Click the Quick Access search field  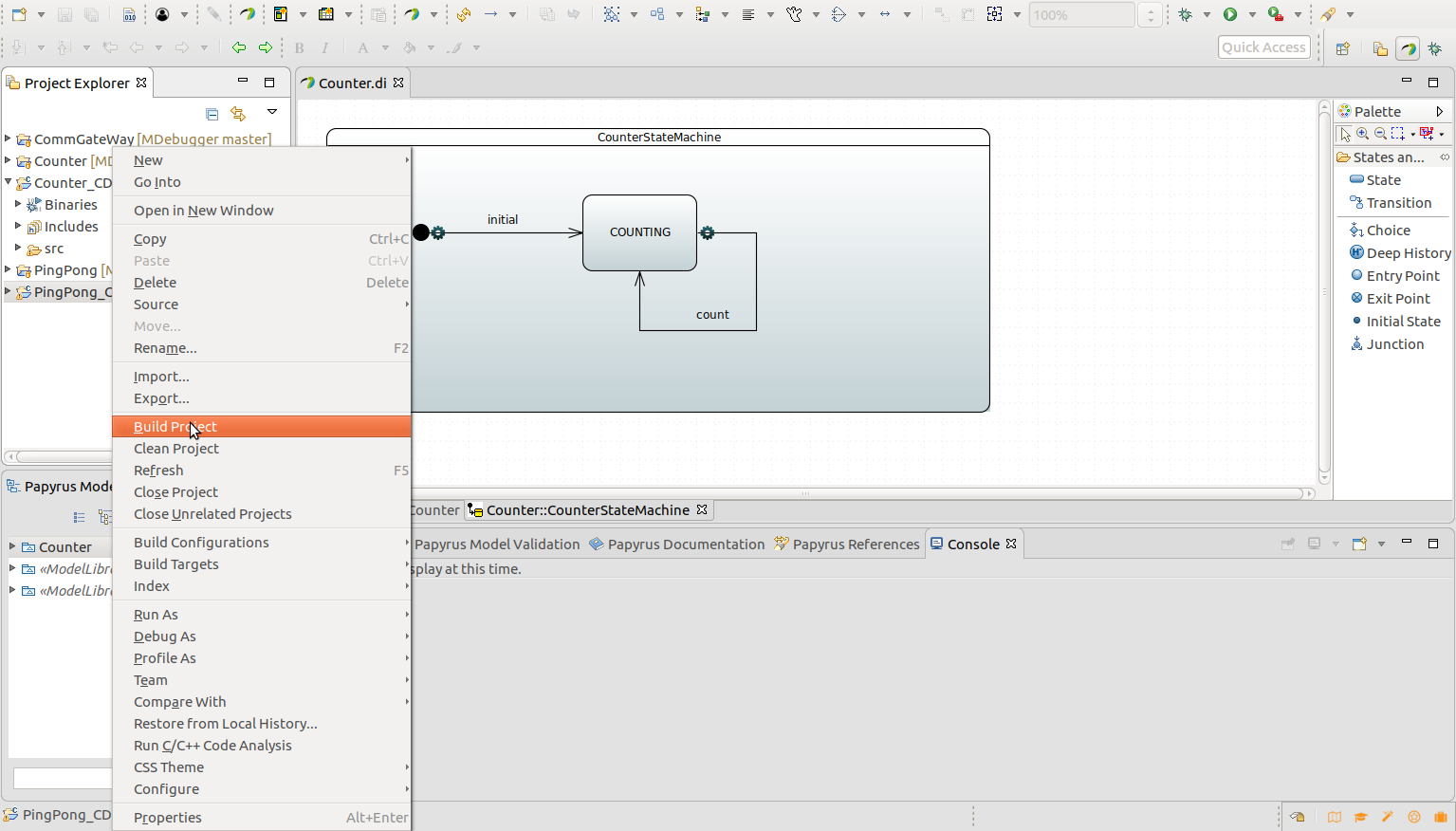[x=1263, y=47]
